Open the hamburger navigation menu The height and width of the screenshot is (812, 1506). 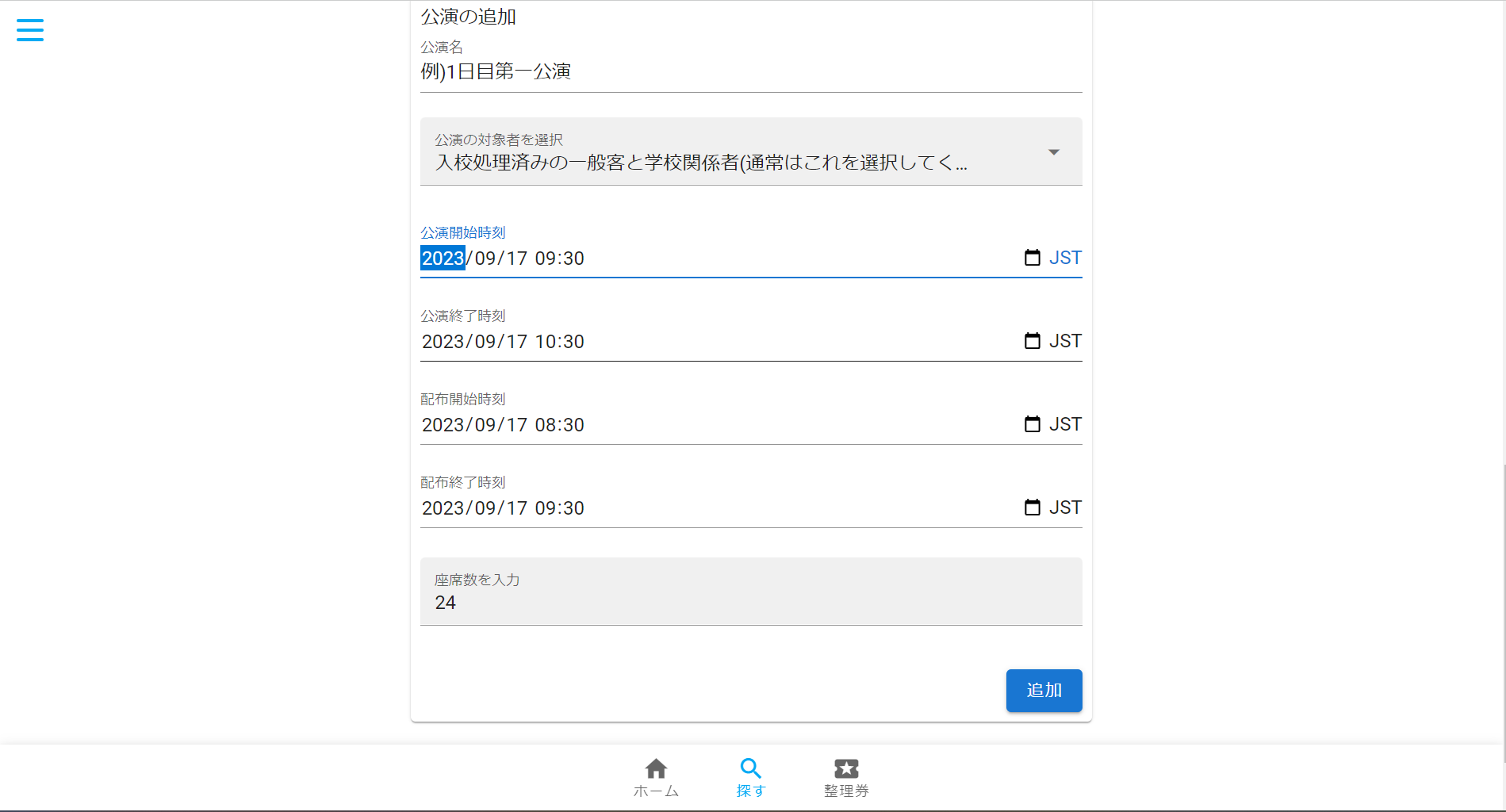pyautogui.click(x=30, y=30)
